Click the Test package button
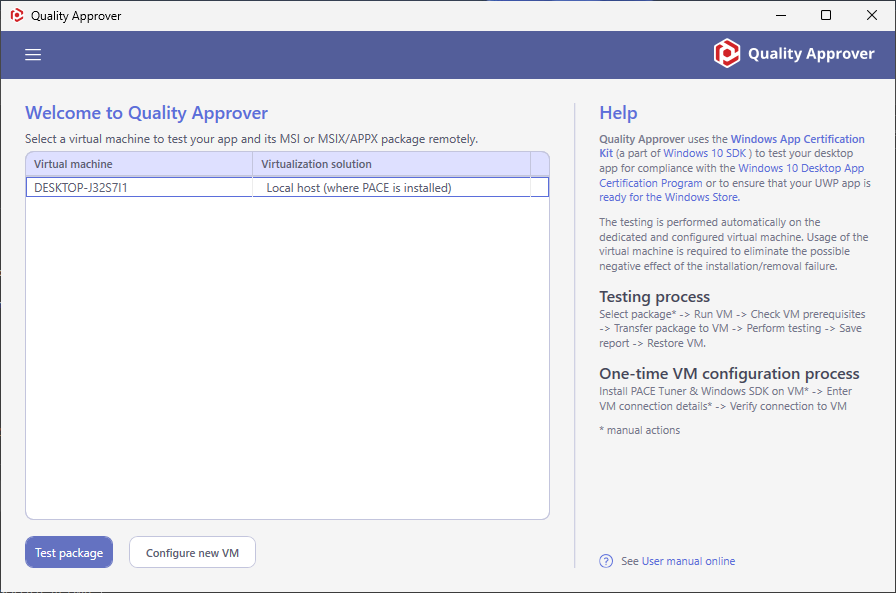 coord(69,552)
